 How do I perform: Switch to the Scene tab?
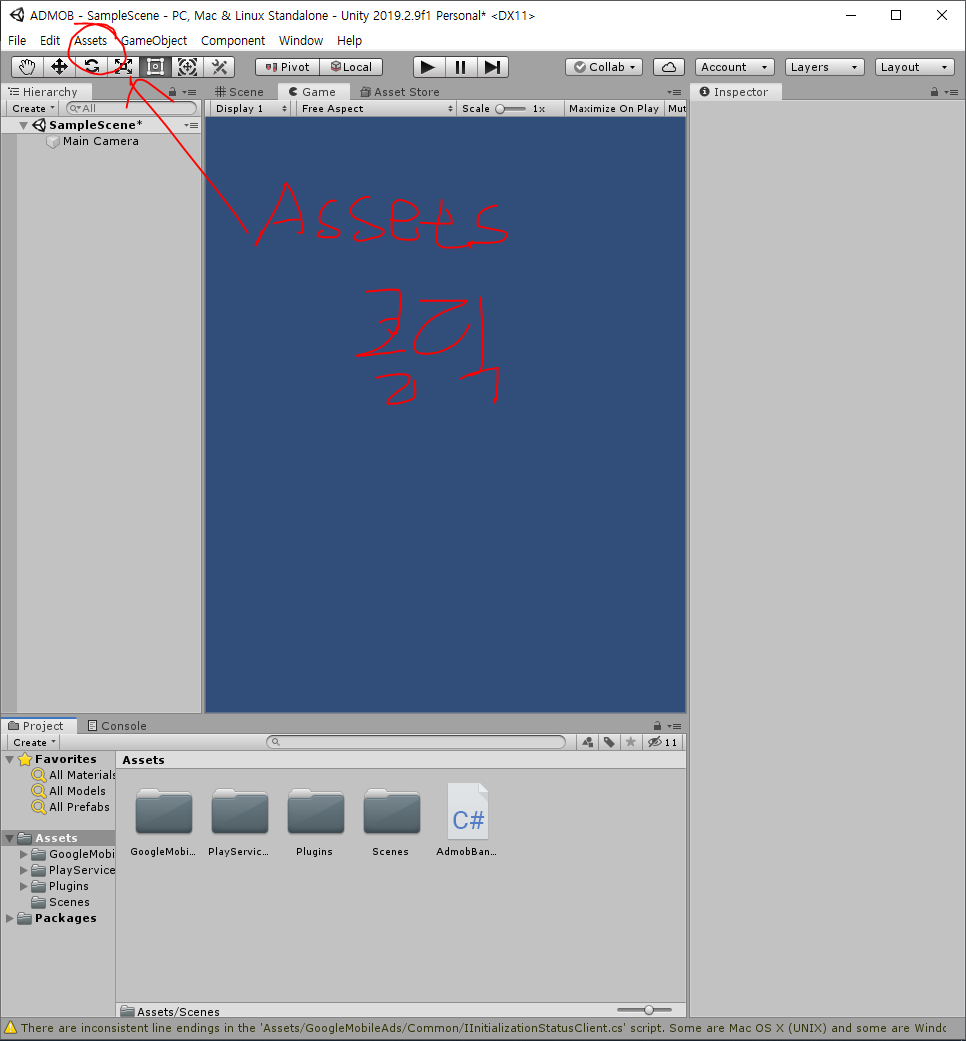pos(240,92)
